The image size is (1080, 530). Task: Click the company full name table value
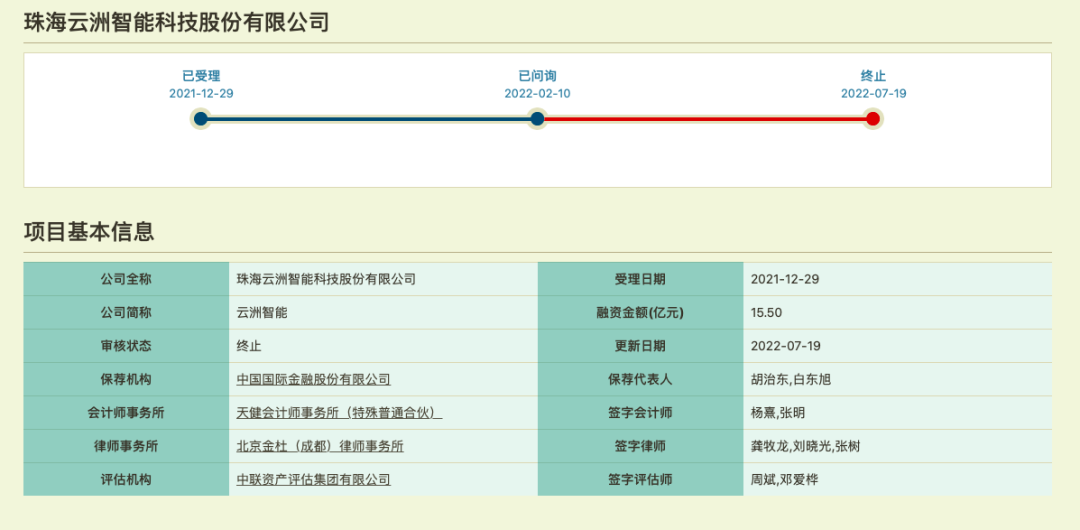326,279
